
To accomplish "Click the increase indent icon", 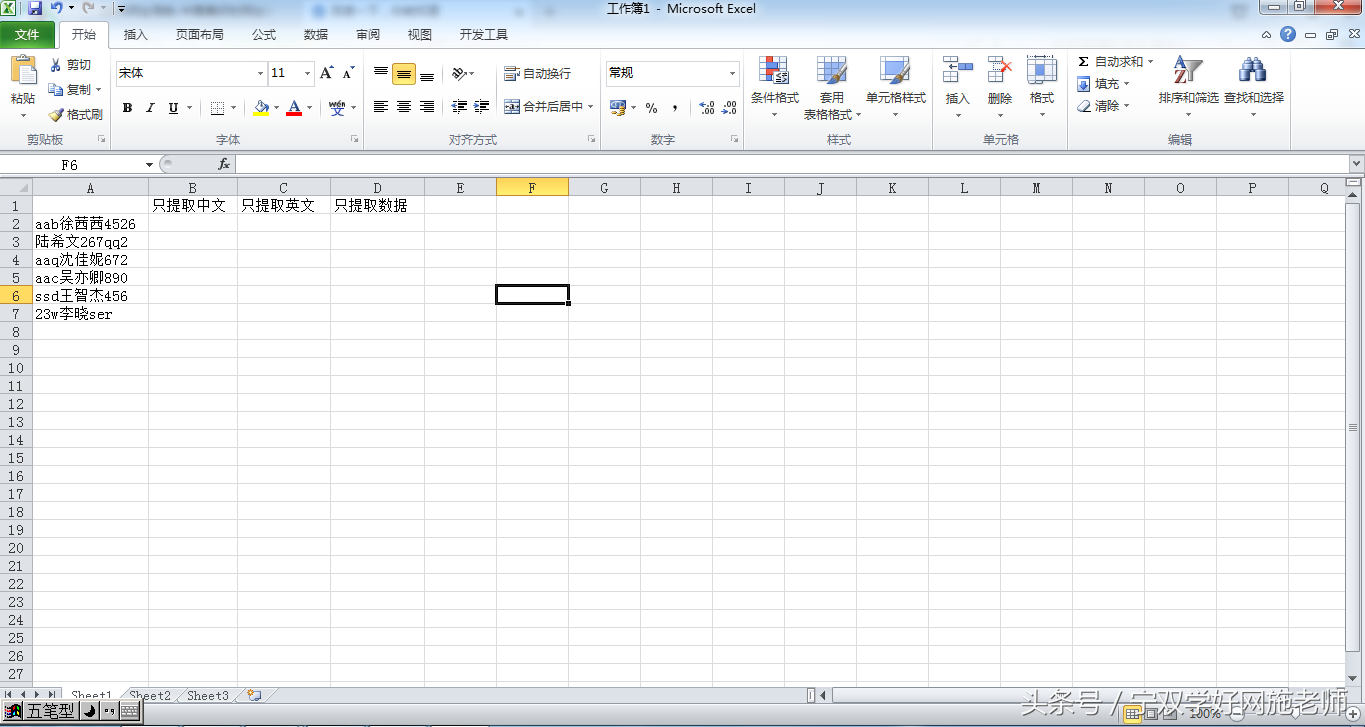I will [482, 106].
